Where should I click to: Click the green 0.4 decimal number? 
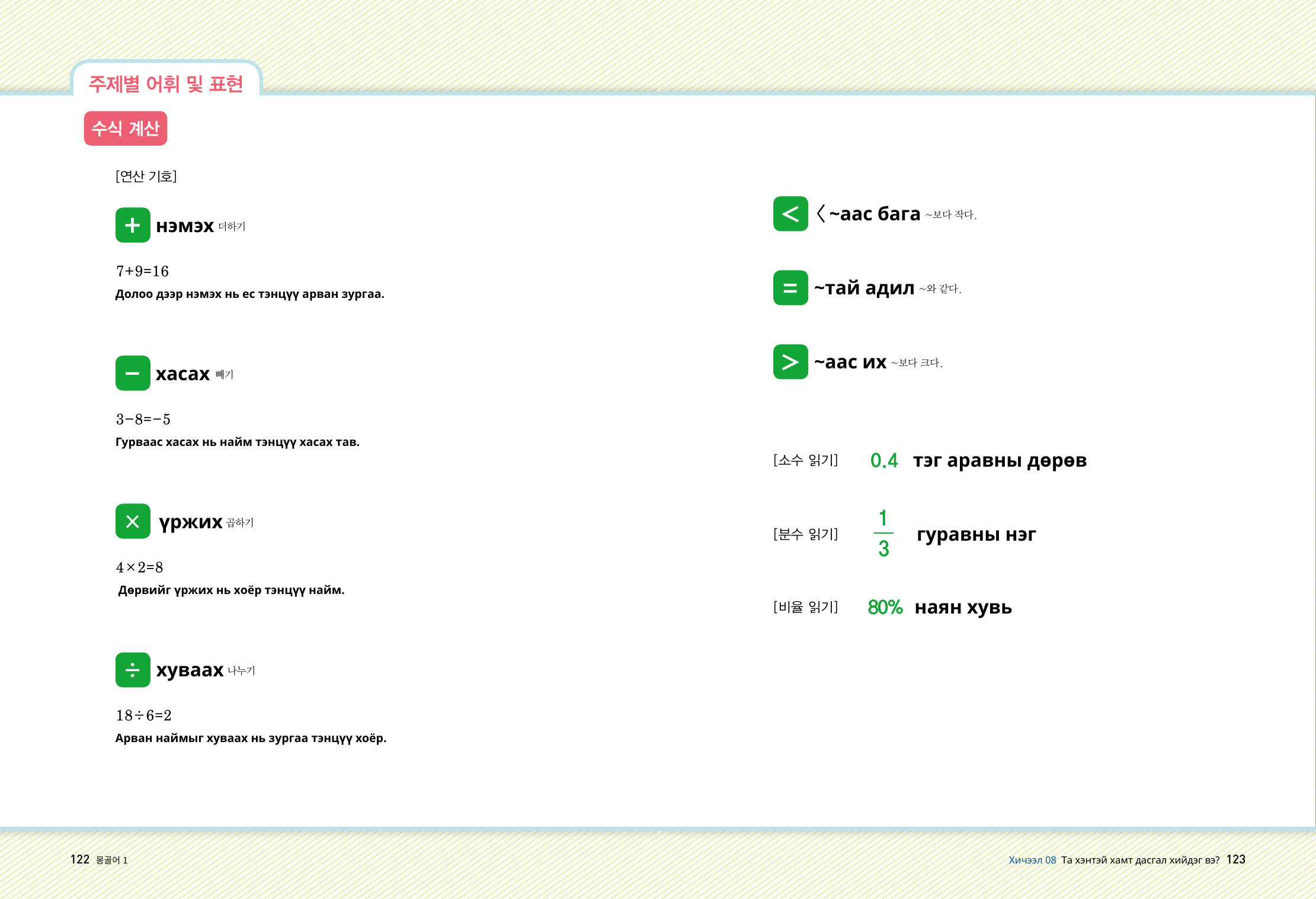point(884,460)
